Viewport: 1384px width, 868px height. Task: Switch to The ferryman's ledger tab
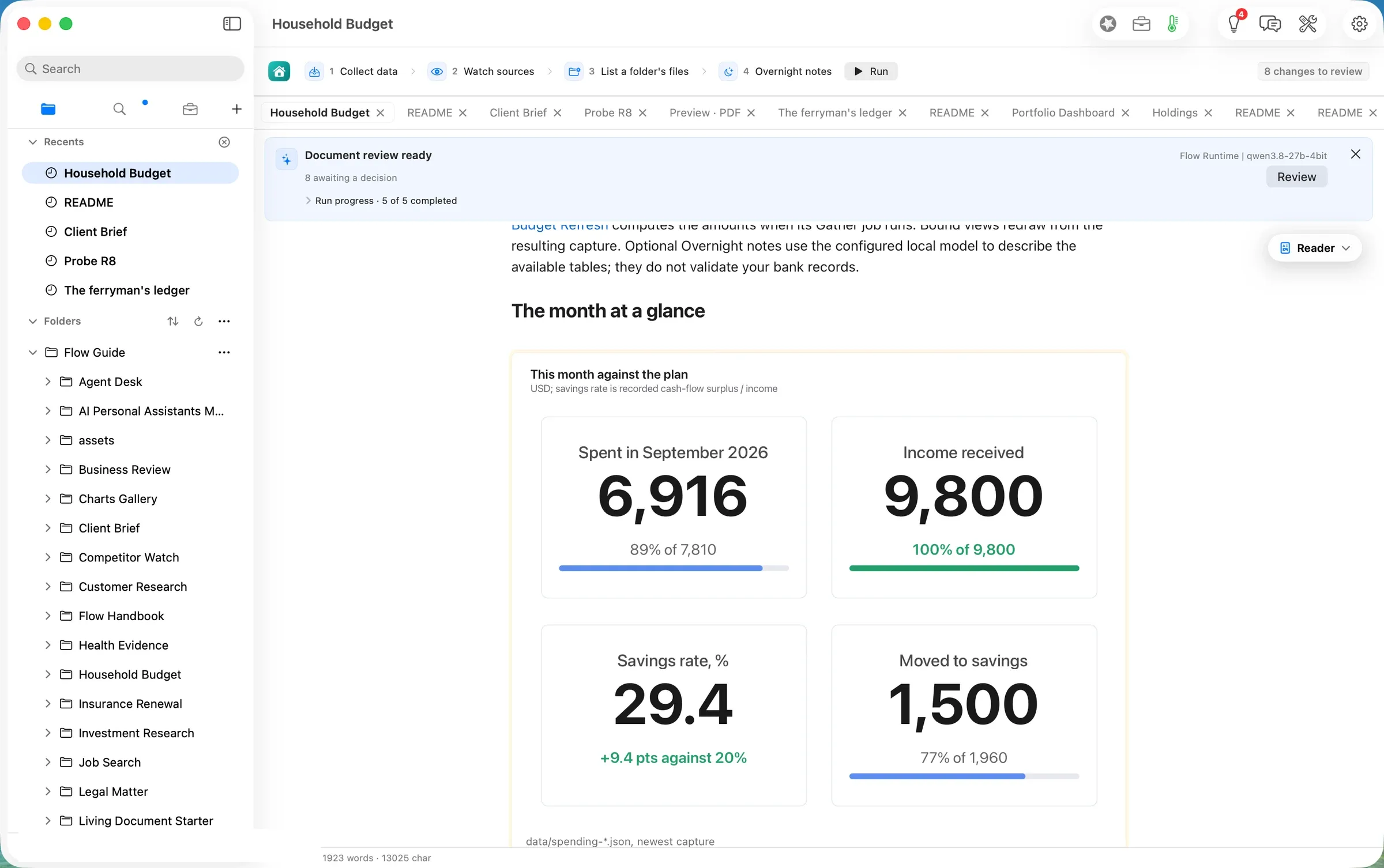[x=834, y=113]
